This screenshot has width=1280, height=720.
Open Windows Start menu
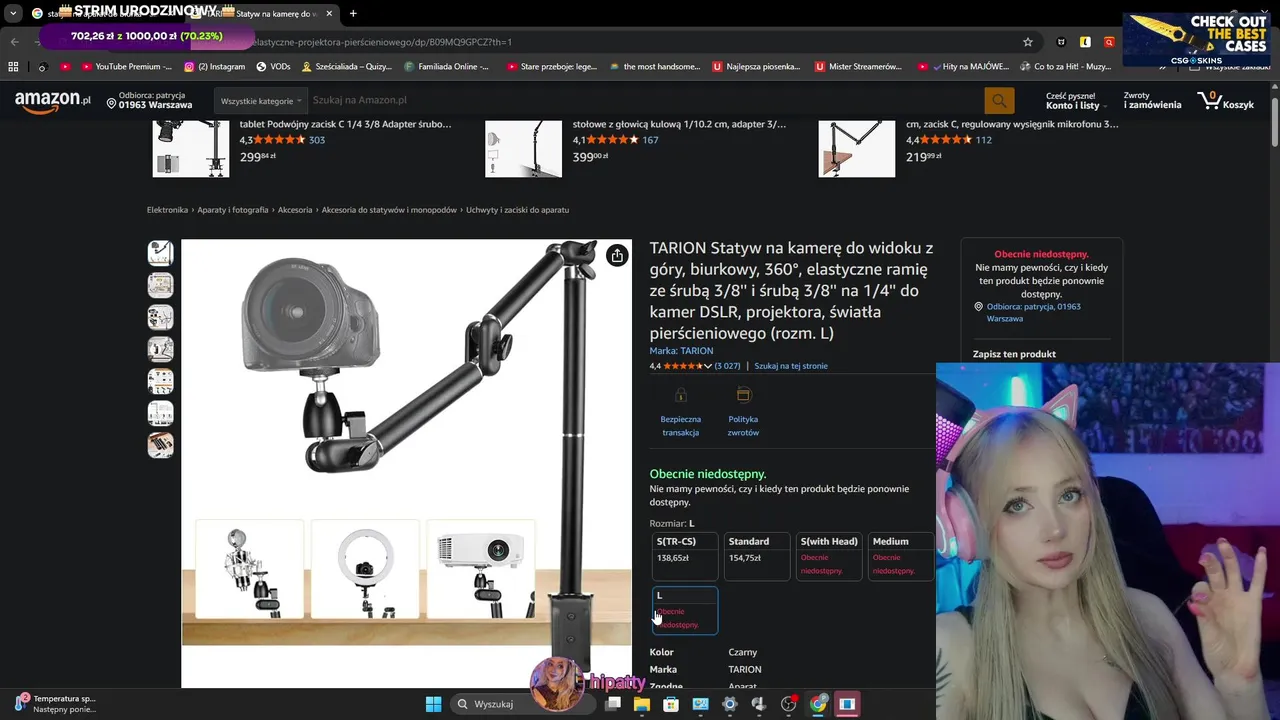tap(433, 704)
